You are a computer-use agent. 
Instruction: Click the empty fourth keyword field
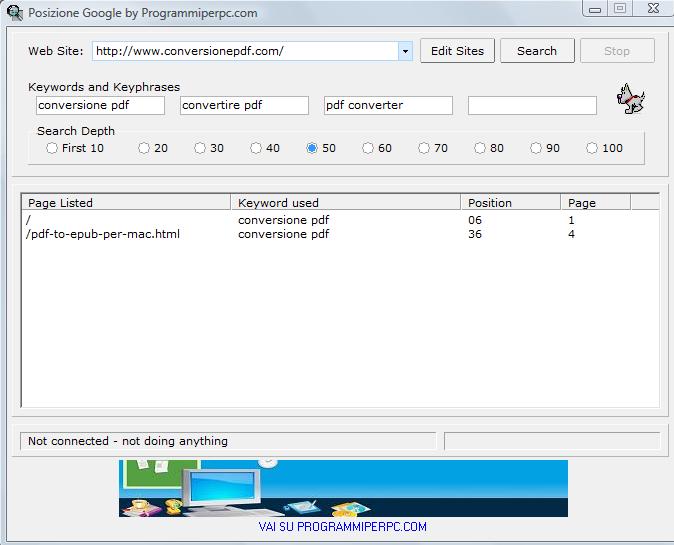click(x=532, y=105)
